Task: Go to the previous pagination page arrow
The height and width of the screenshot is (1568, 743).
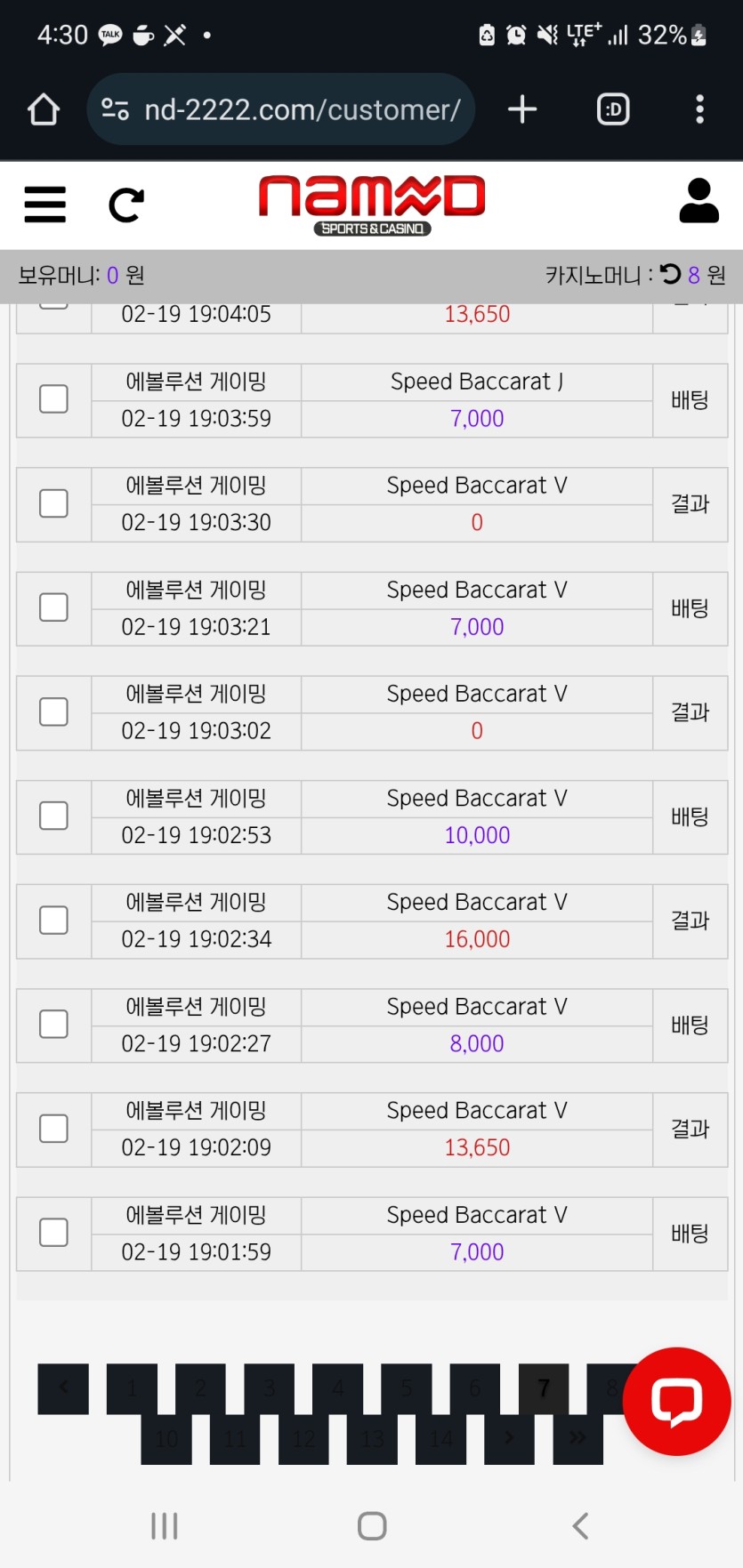Action: point(63,1388)
